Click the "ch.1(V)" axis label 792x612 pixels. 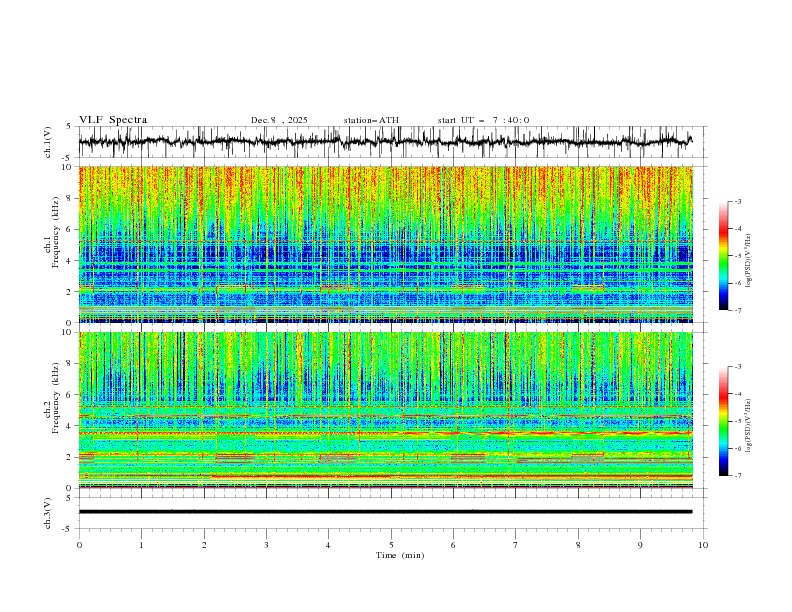click(x=48, y=142)
